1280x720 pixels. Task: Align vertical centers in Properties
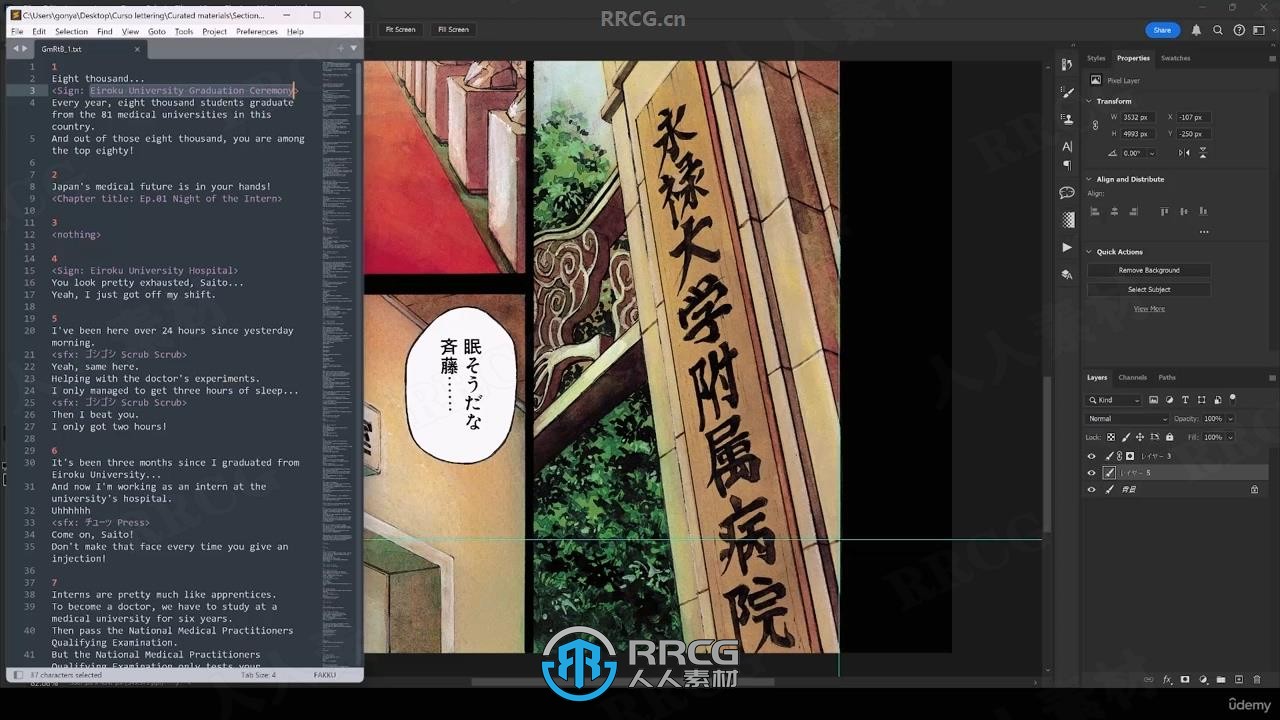pyautogui.click(x=1184, y=211)
